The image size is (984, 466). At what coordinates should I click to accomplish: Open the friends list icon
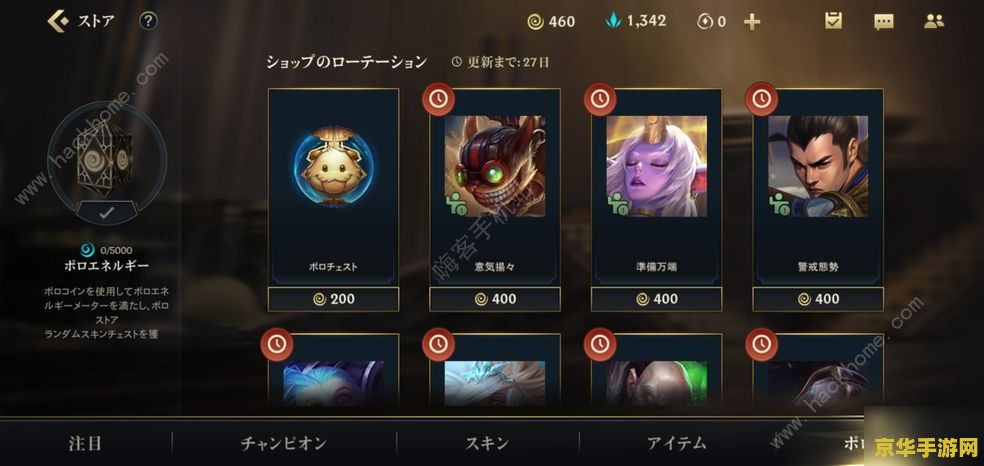(934, 21)
